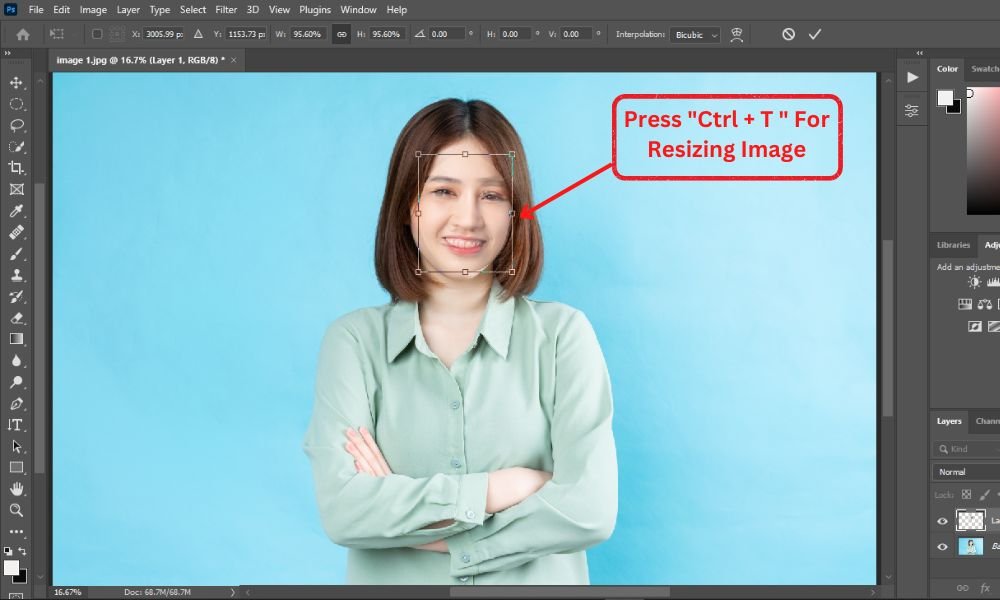Open the Normal blend mode dropdown

966,472
